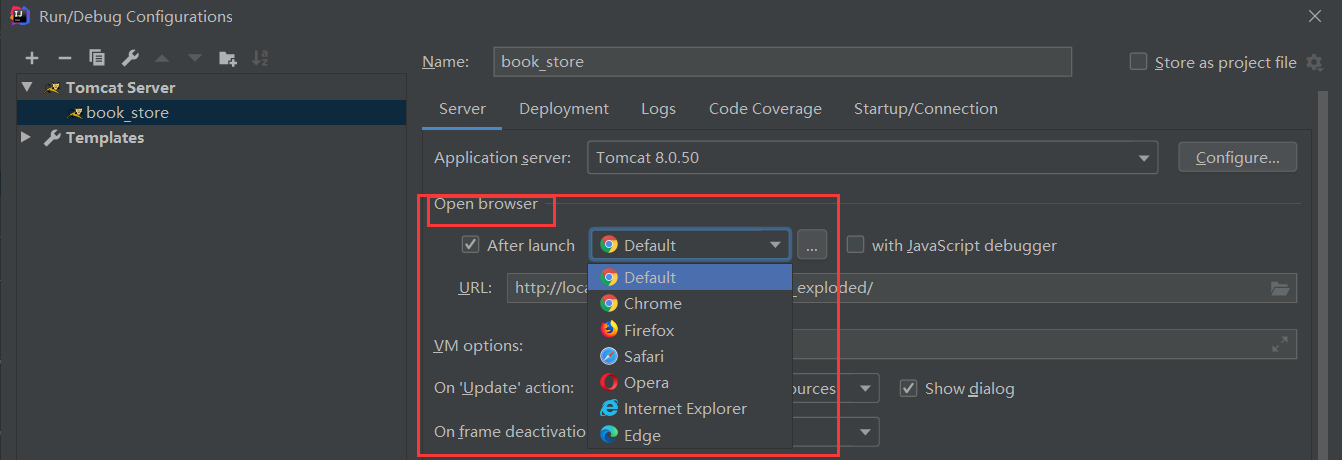Viewport: 1342px width, 460px height.
Task: Toggle the After launch checkbox
Action: [x=470, y=244]
